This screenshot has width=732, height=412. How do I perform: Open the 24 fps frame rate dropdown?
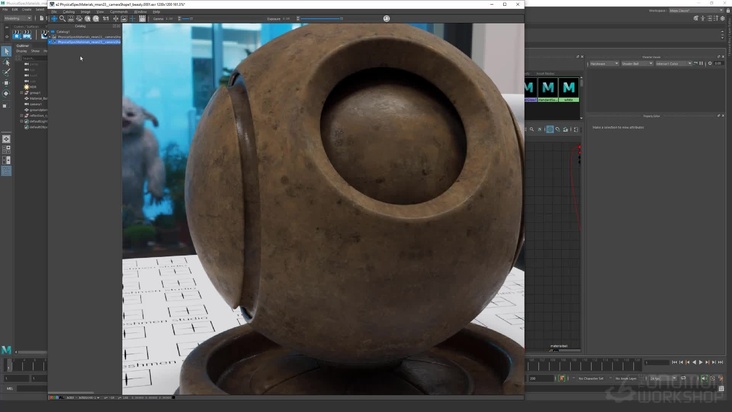pos(663,378)
